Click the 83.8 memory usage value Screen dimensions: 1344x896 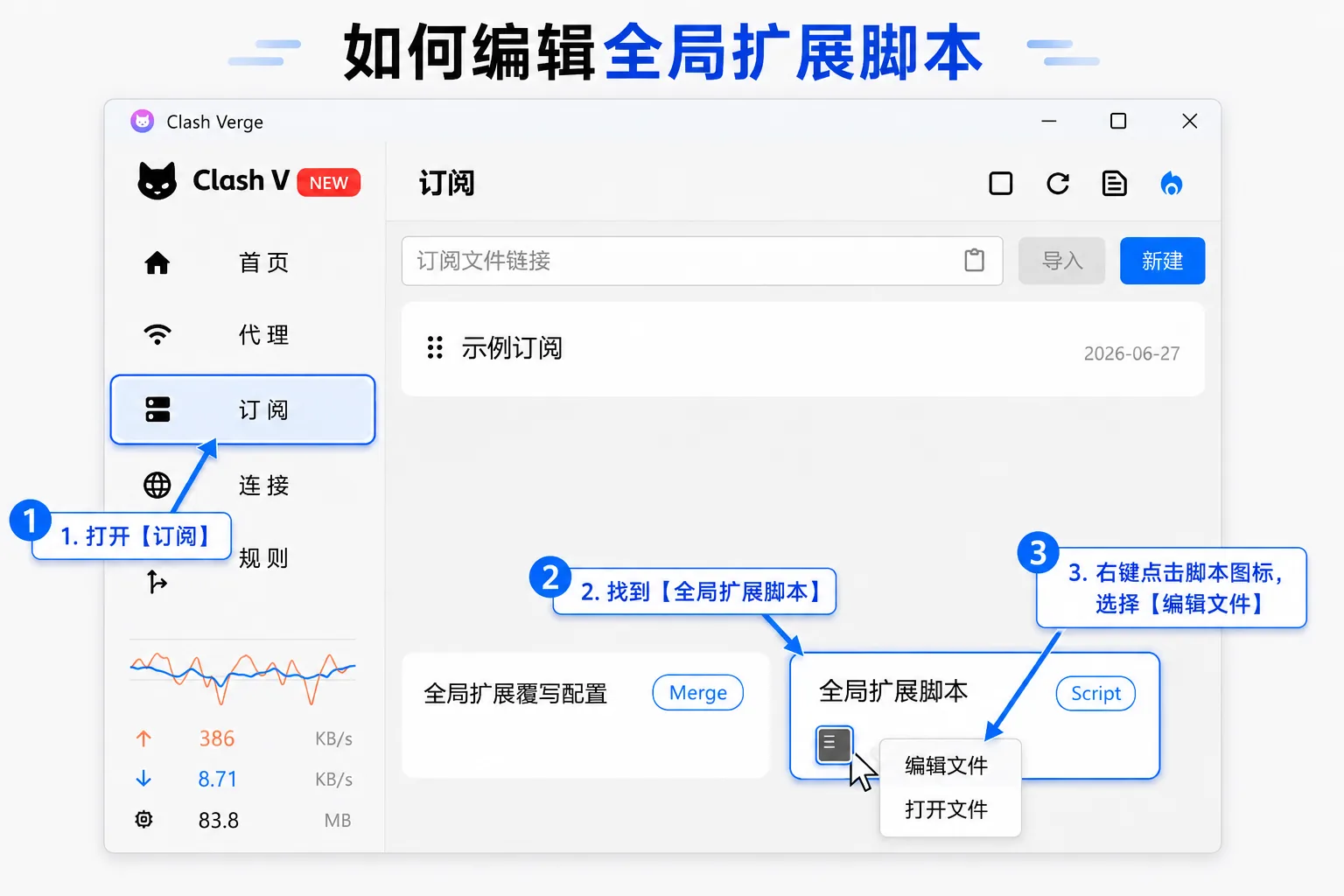point(219,821)
